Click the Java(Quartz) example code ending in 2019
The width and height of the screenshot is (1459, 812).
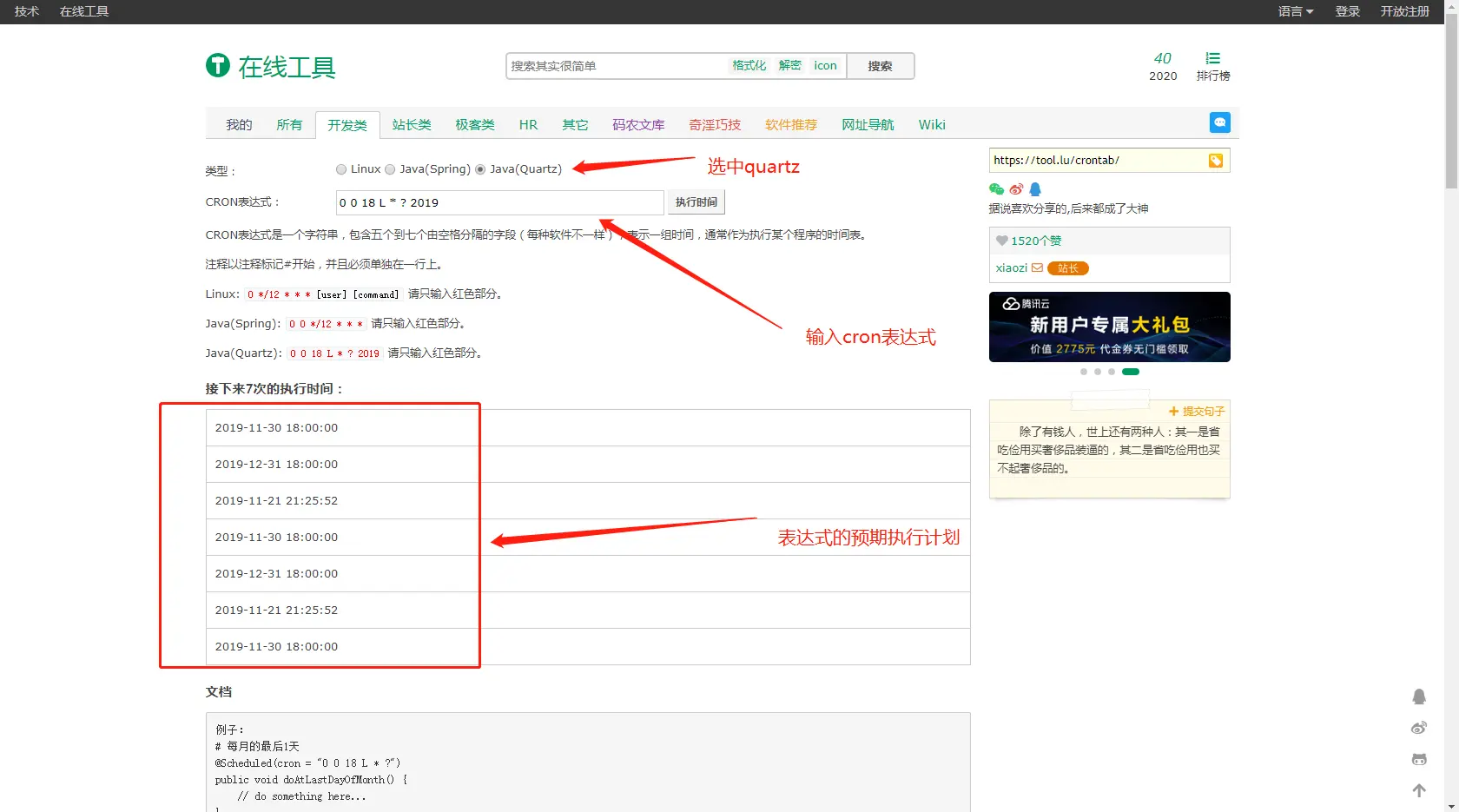click(334, 353)
